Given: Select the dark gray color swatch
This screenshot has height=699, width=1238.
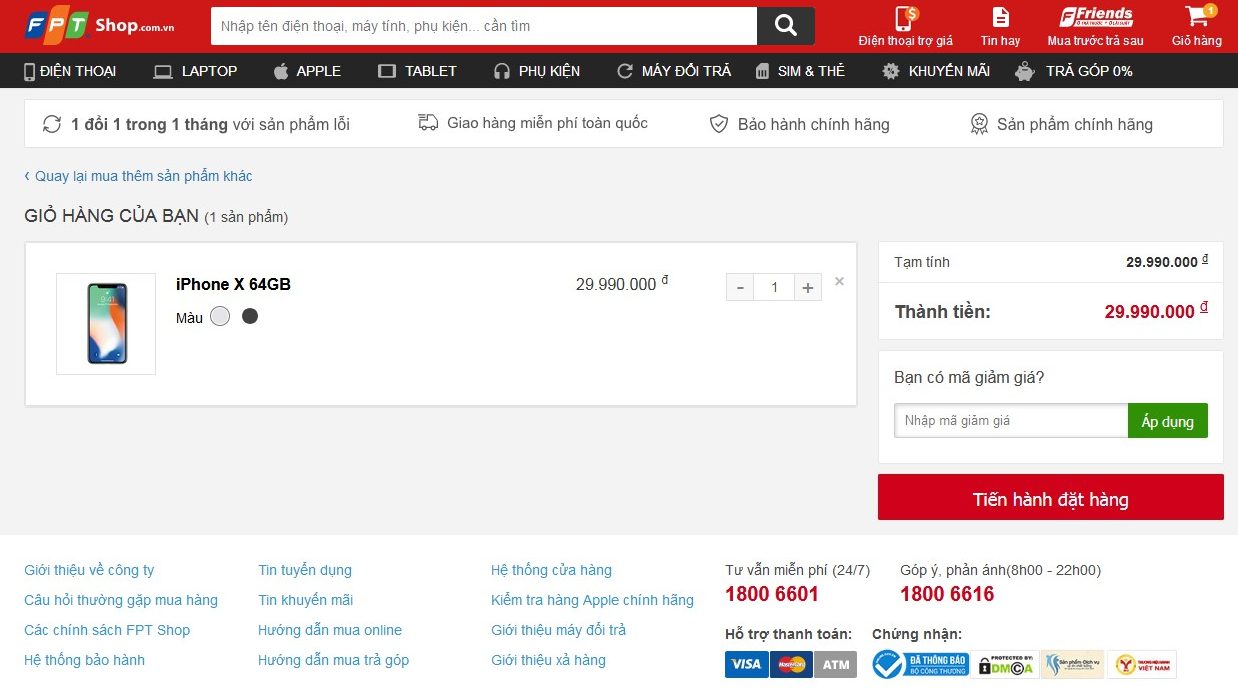Looking at the screenshot, I should coord(250,316).
